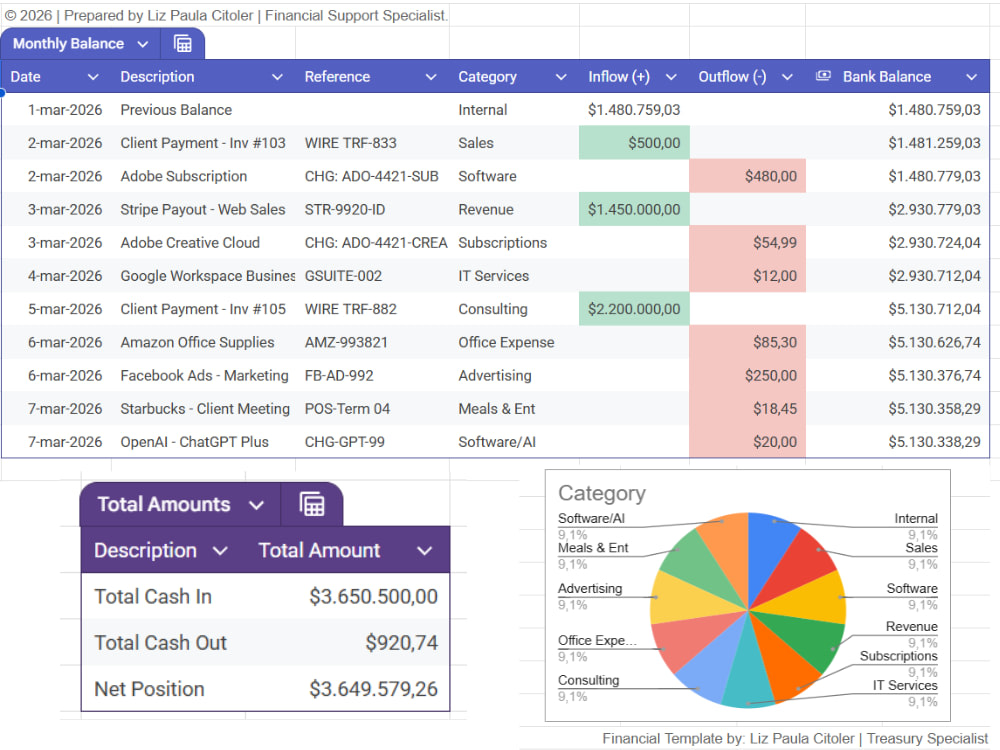Viewport: 1000px width, 750px height.
Task: Select the Total Cash In row label
Action: tap(153, 596)
